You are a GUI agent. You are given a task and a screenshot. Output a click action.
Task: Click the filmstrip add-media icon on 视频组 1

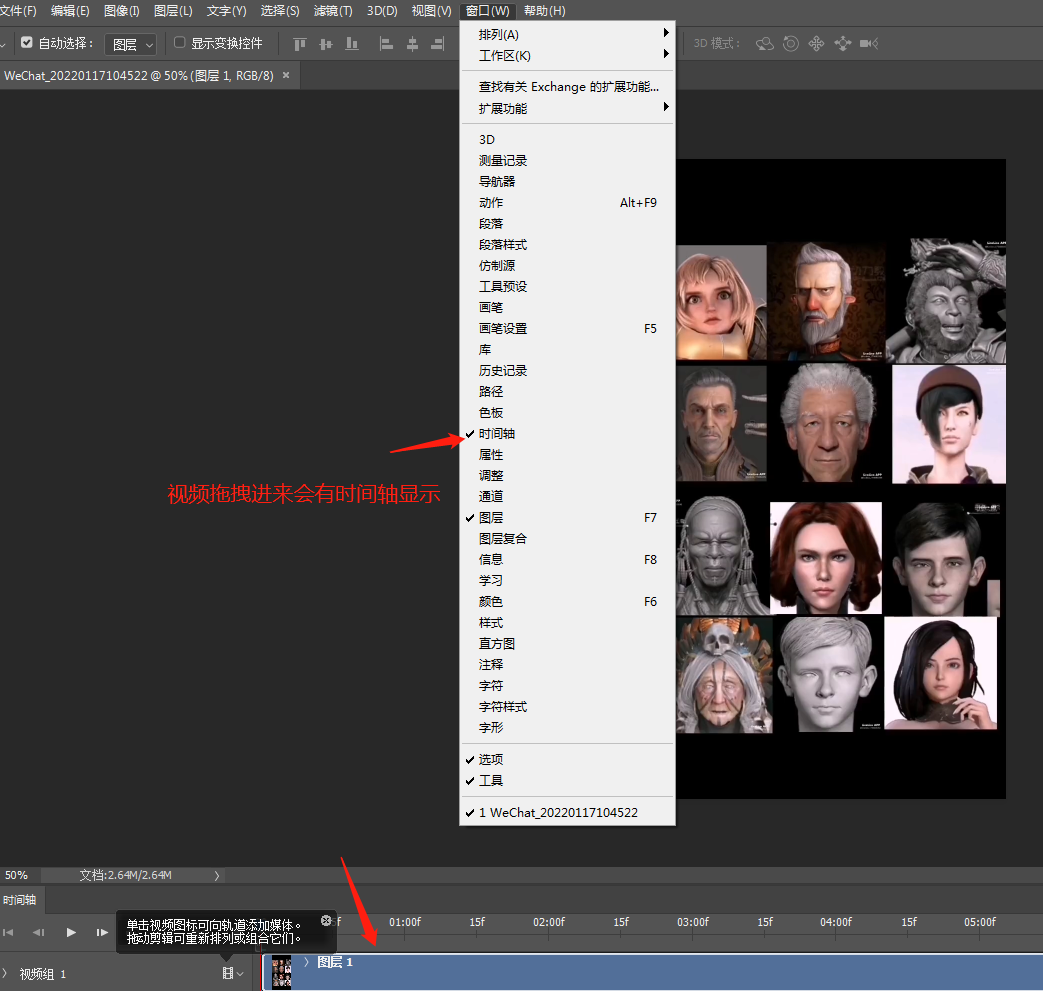(x=228, y=973)
